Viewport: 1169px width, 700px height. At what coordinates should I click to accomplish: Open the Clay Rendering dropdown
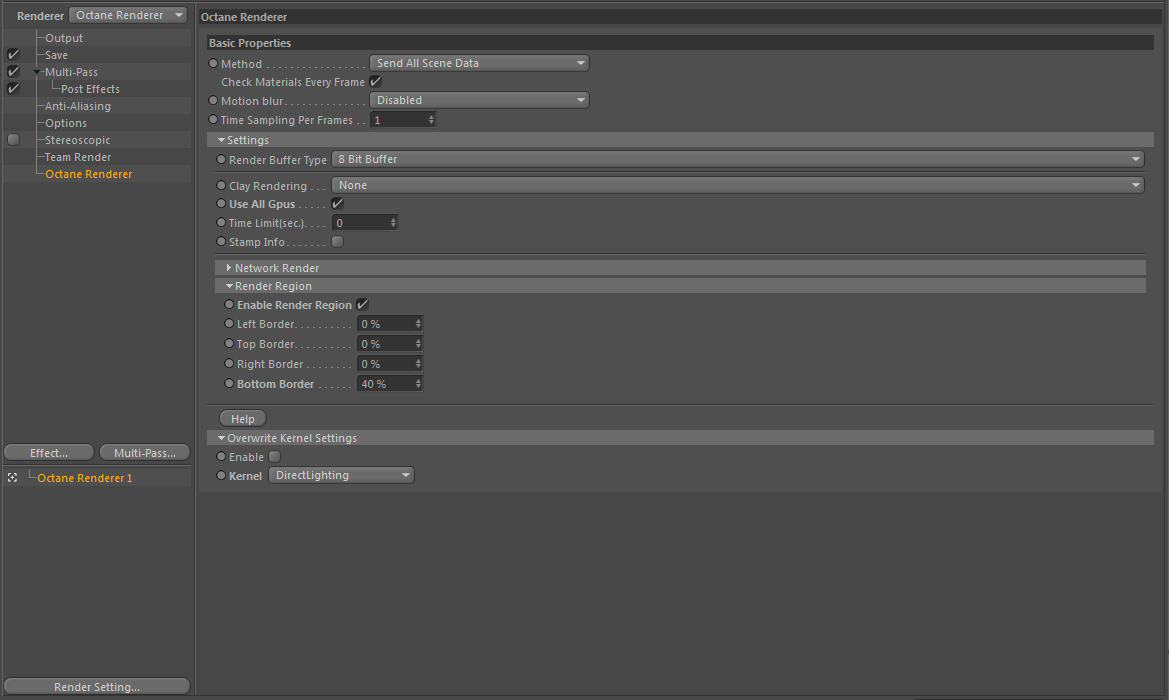click(737, 185)
